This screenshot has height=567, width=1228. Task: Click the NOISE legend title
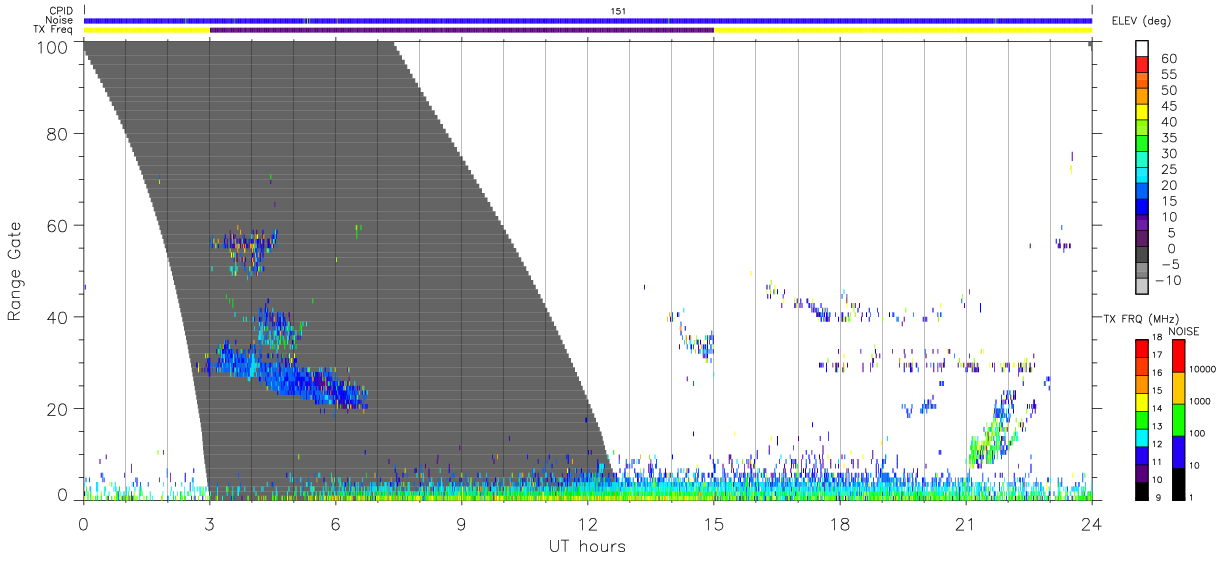[x=1183, y=330]
